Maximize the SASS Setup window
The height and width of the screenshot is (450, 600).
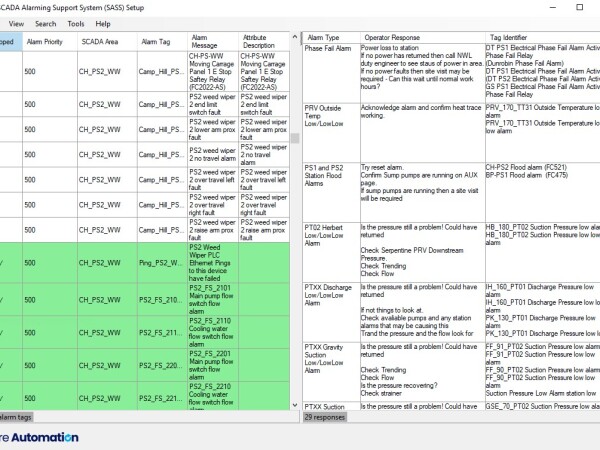[x=580, y=7]
